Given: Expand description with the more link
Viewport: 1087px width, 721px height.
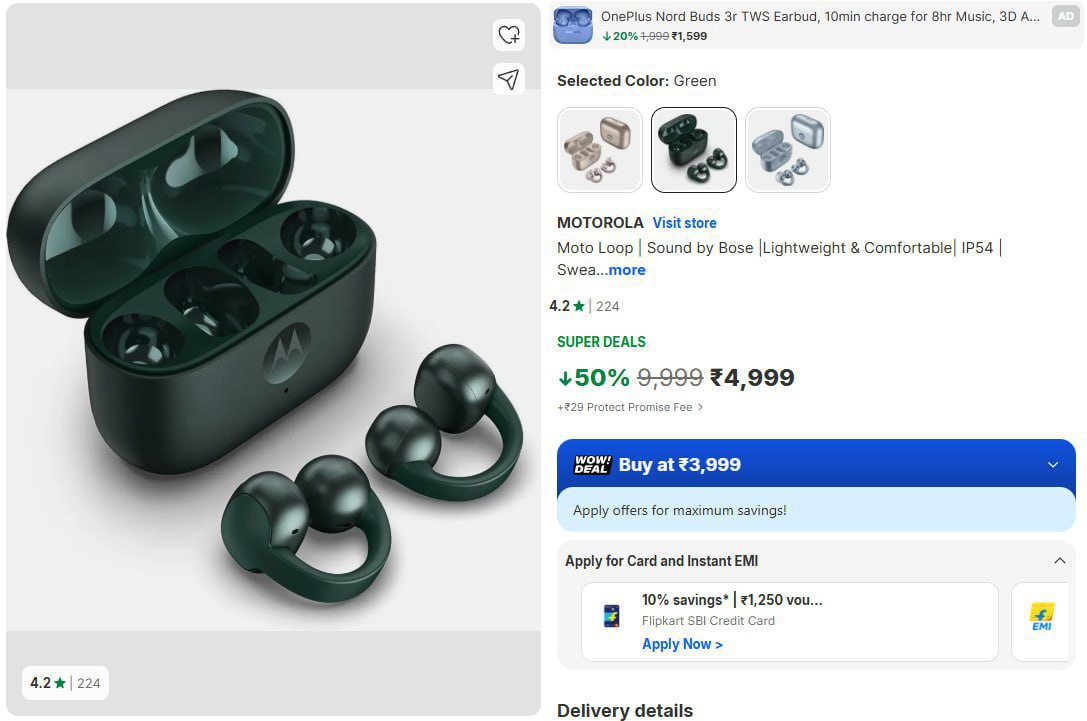Looking at the screenshot, I should pos(627,270).
